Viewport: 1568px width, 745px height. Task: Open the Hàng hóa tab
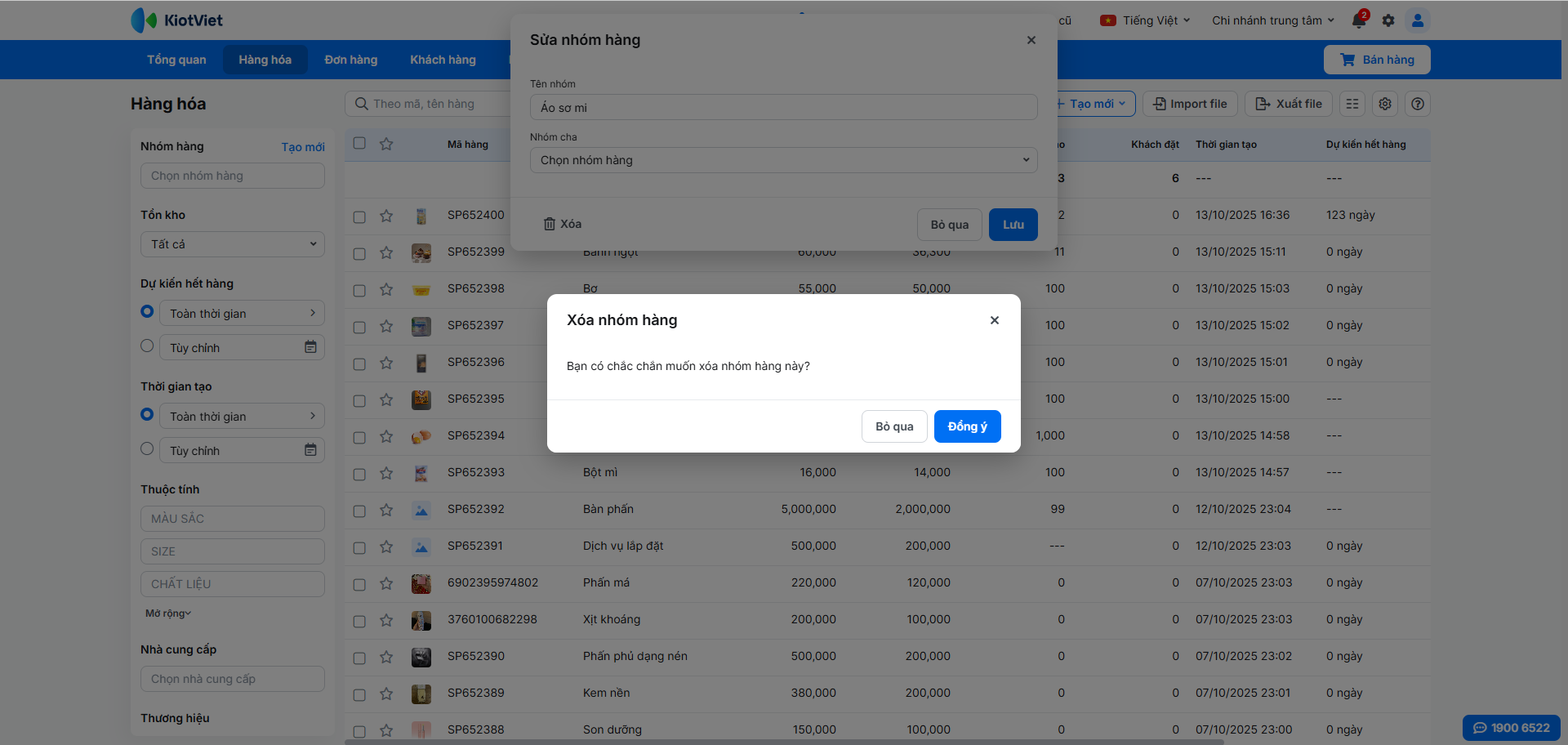coord(265,60)
